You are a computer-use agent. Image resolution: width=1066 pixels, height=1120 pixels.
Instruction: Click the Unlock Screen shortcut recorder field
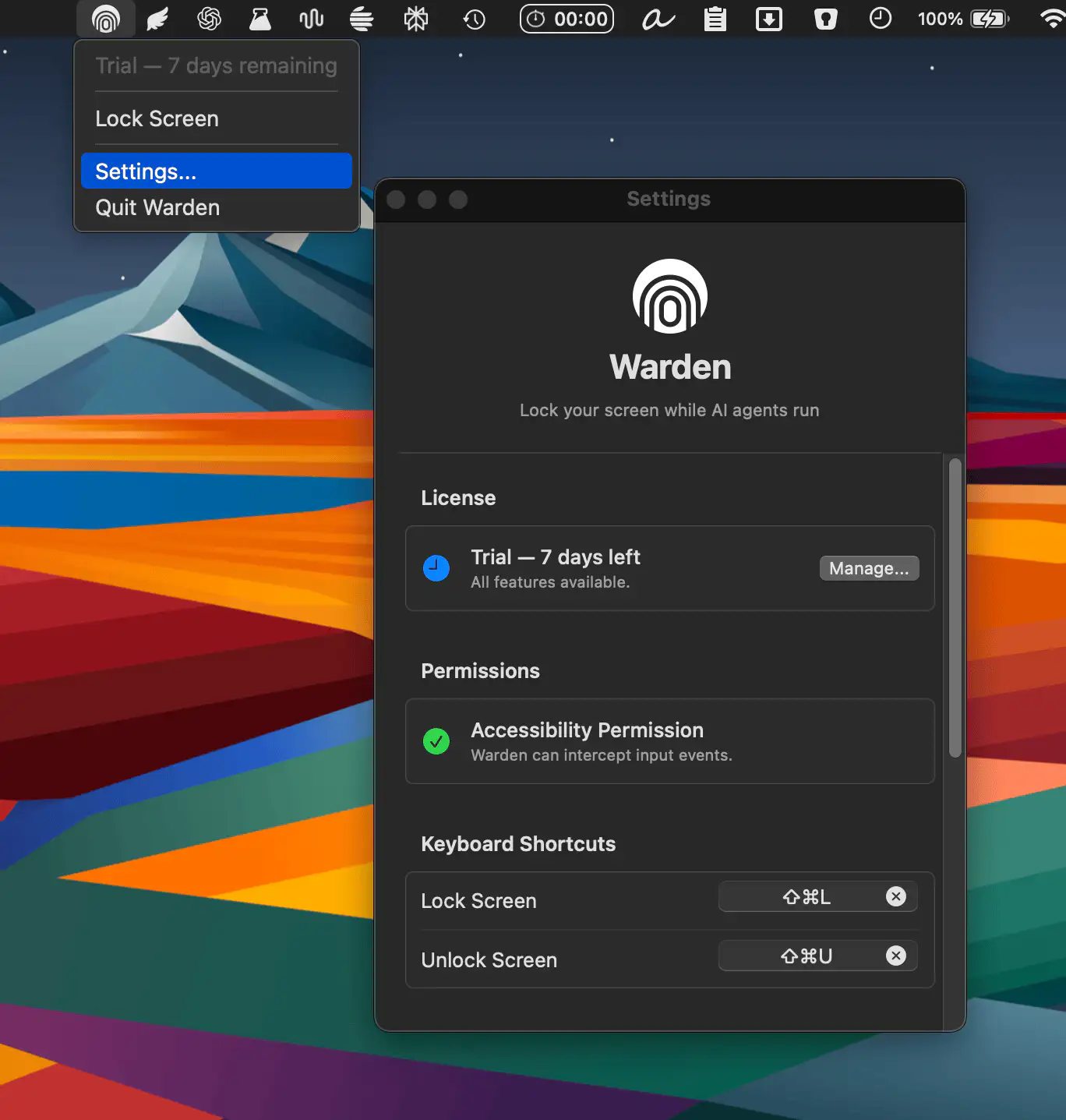804,956
